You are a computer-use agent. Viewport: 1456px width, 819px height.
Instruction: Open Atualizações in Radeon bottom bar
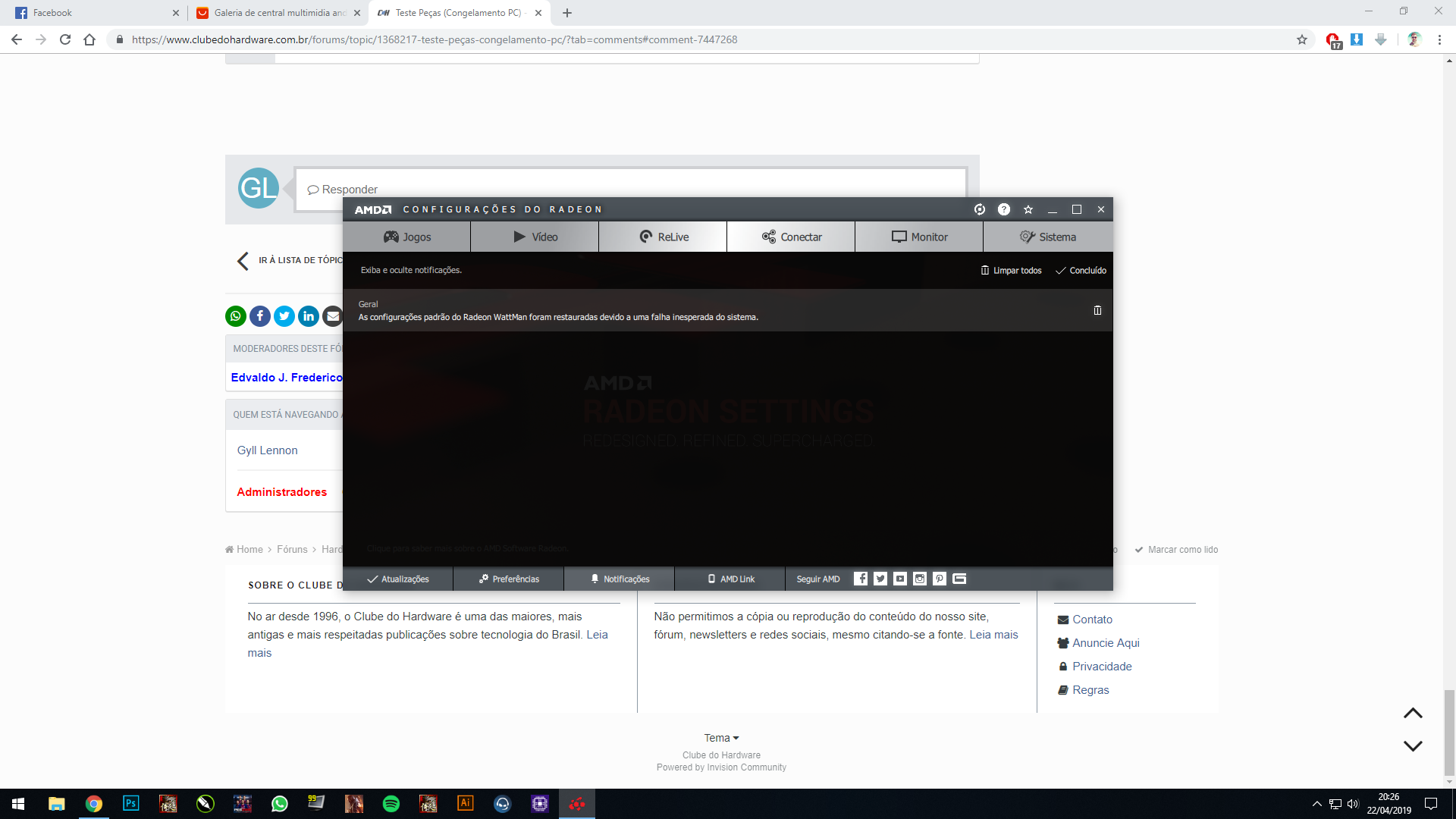398,579
